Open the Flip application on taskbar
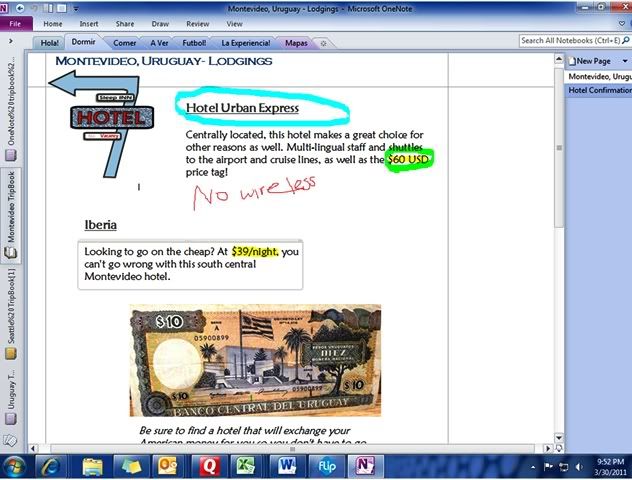 pos(326,467)
